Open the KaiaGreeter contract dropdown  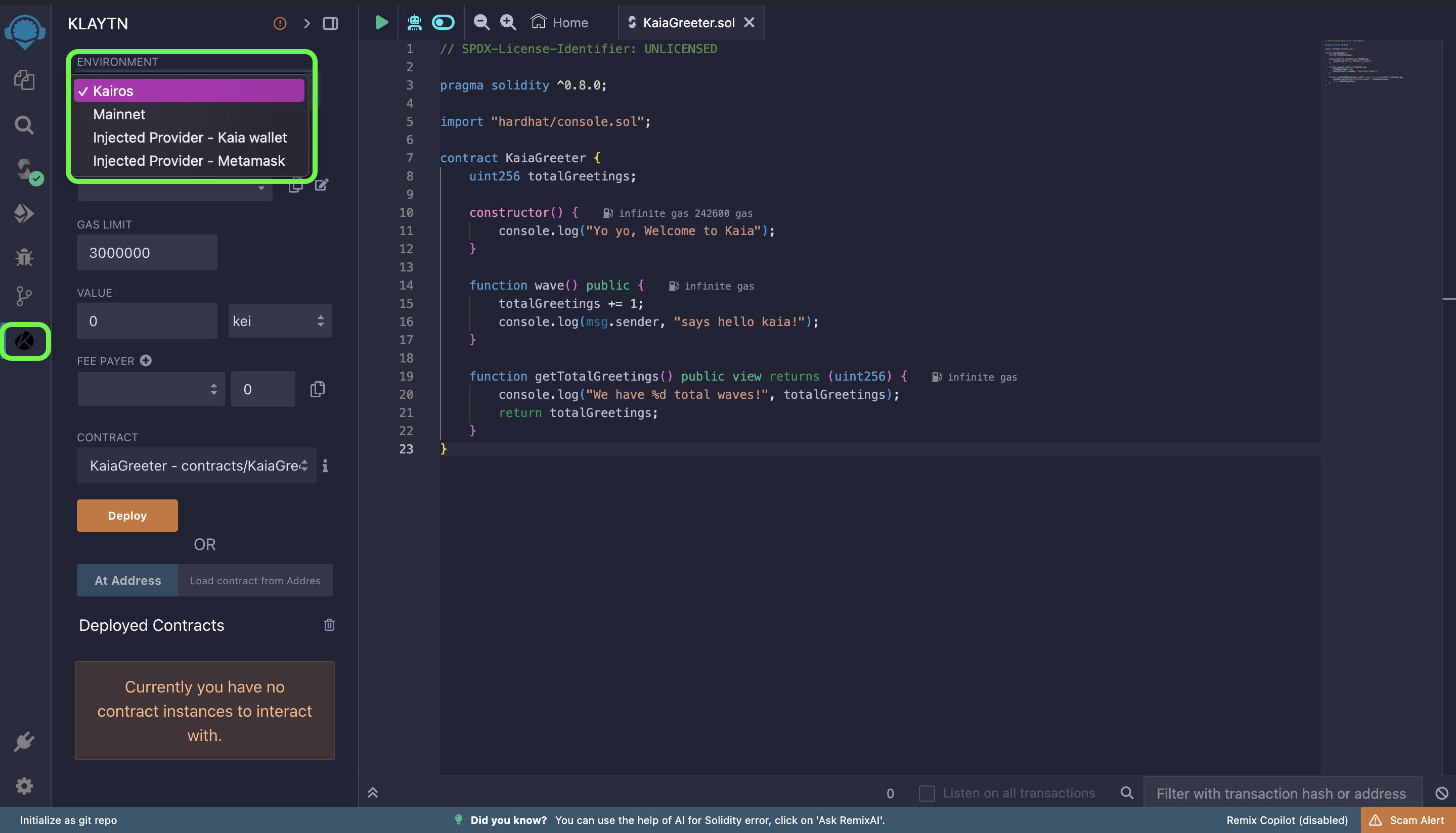[x=196, y=466]
